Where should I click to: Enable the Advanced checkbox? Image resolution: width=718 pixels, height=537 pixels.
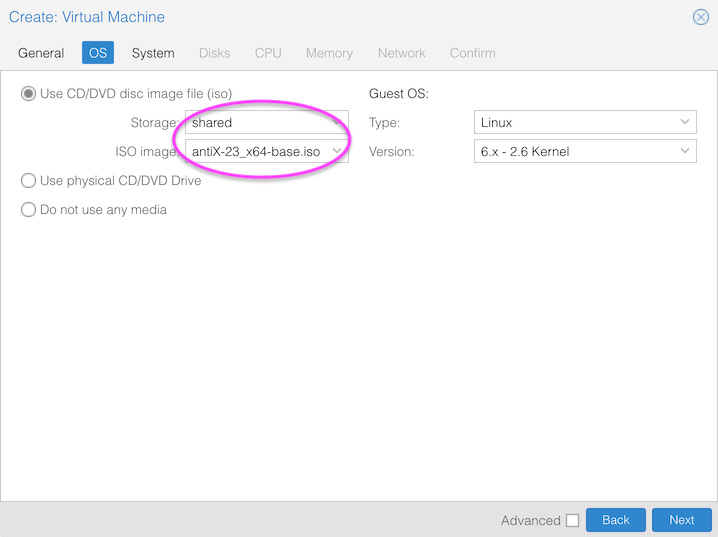(572, 520)
